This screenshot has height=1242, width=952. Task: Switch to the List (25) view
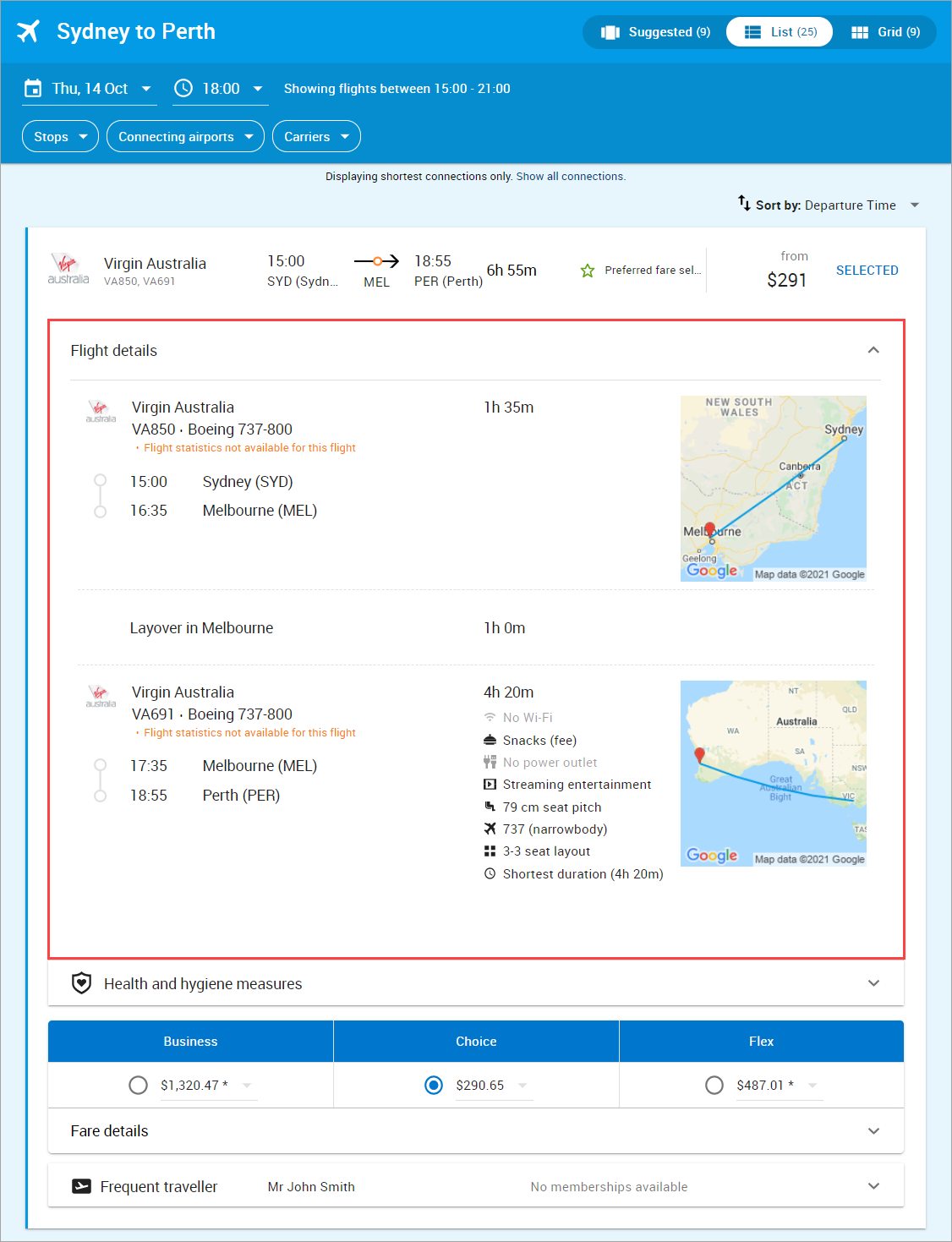point(780,32)
